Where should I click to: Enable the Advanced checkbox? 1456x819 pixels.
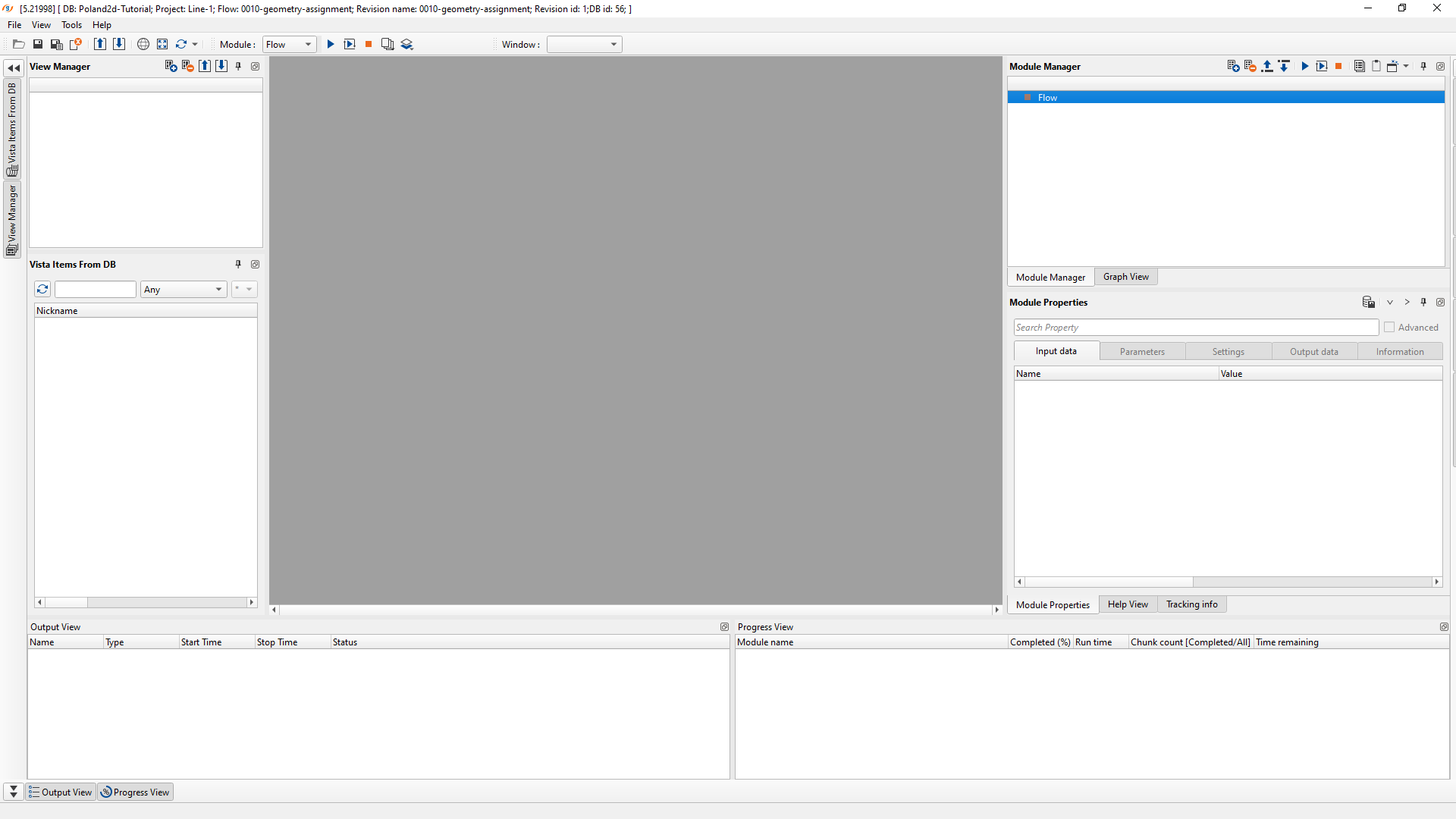(1389, 328)
